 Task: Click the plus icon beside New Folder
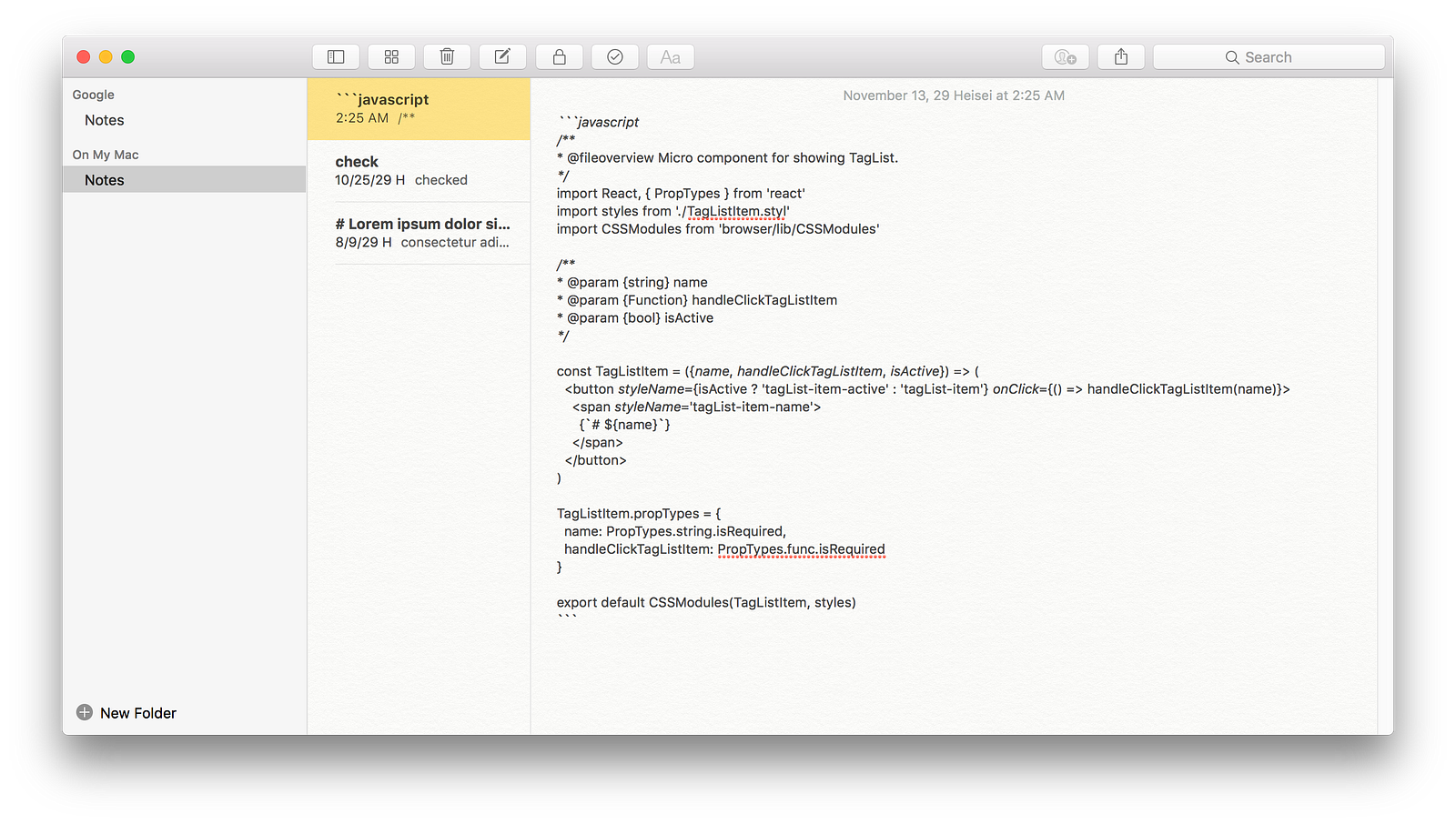85,713
